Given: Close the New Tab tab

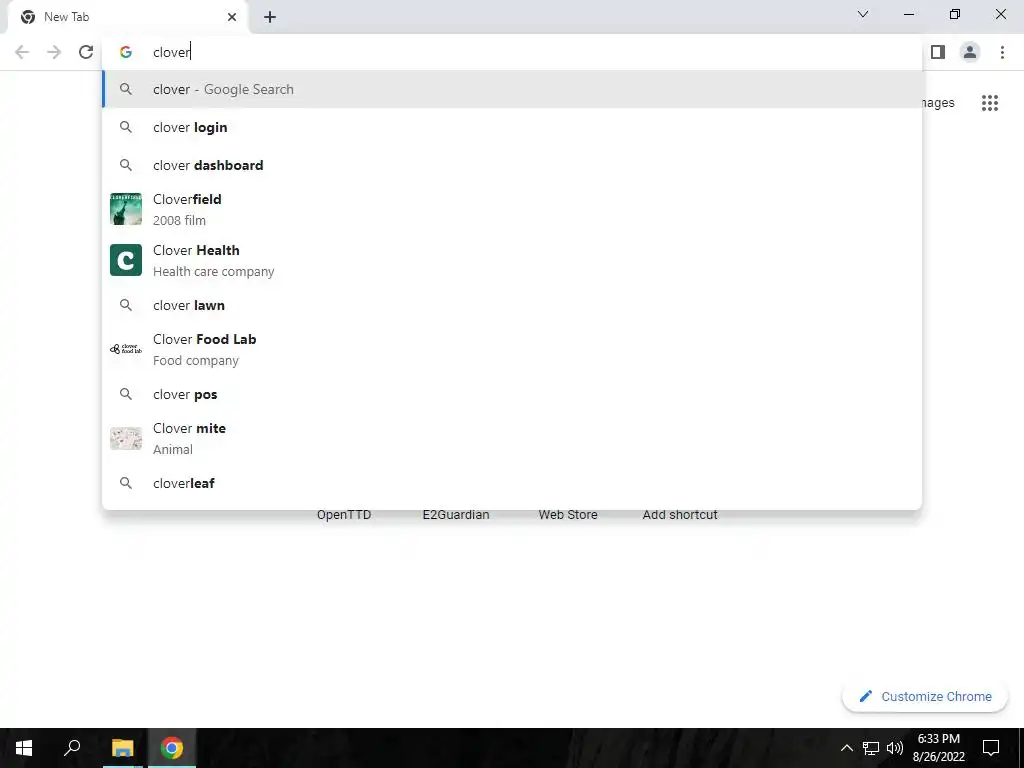Looking at the screenshot, I should pos(232,17).
